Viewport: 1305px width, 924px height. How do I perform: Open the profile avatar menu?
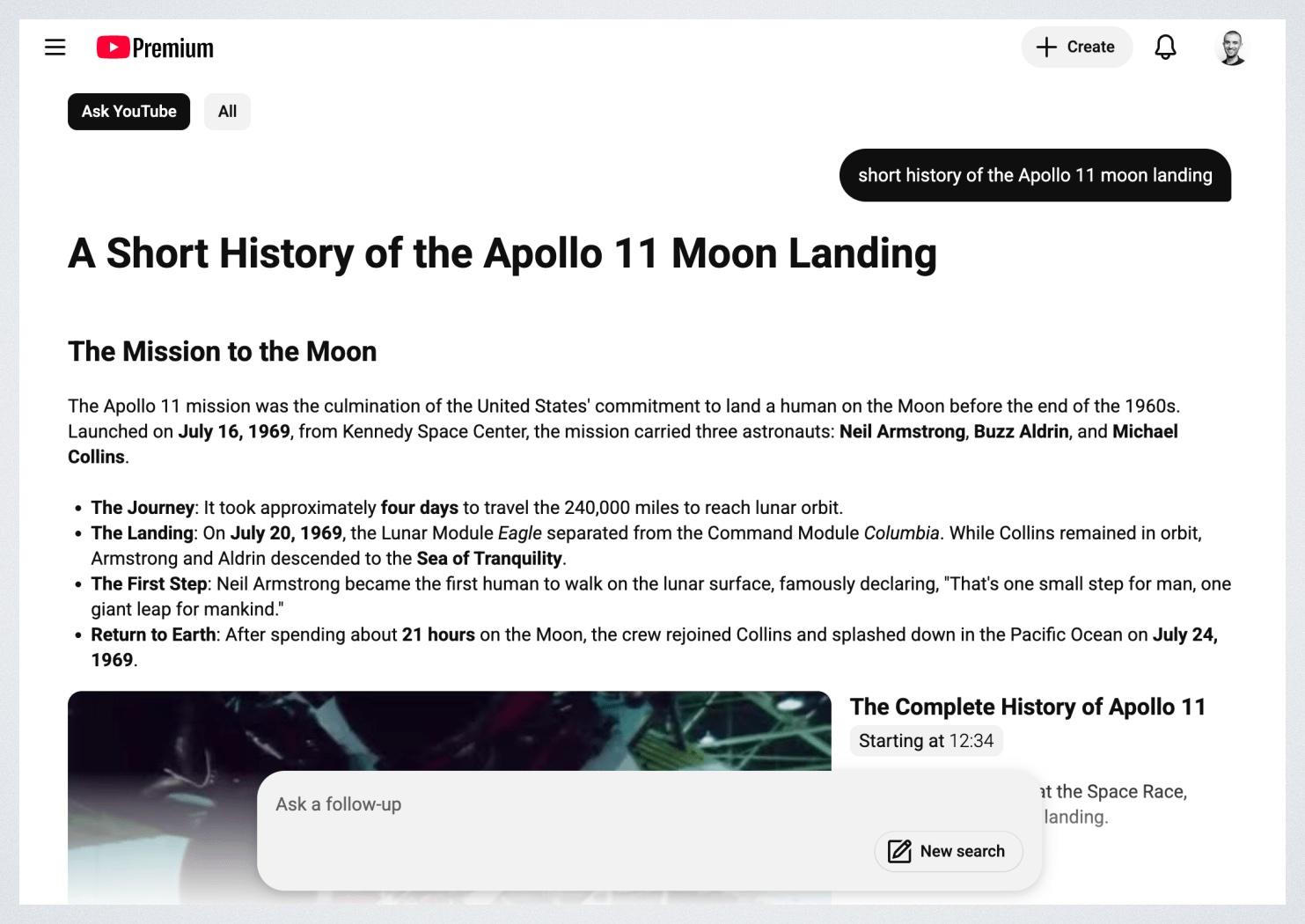point(1231,48)
